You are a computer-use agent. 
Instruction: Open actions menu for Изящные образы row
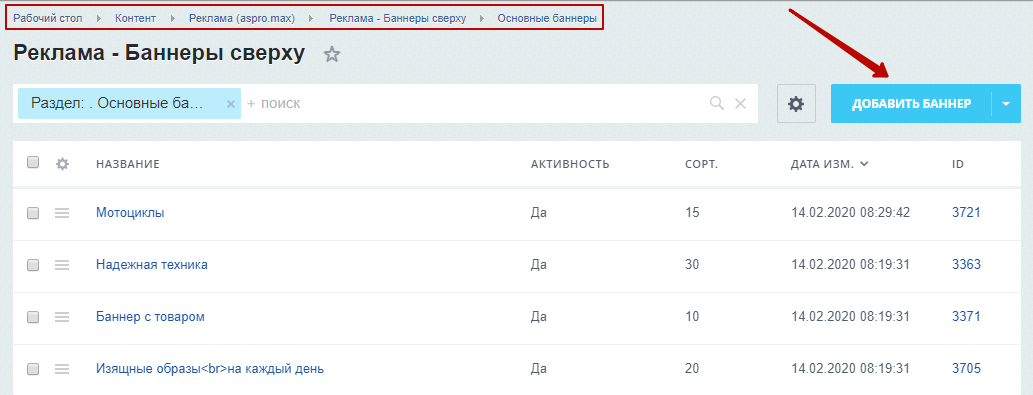62,369
